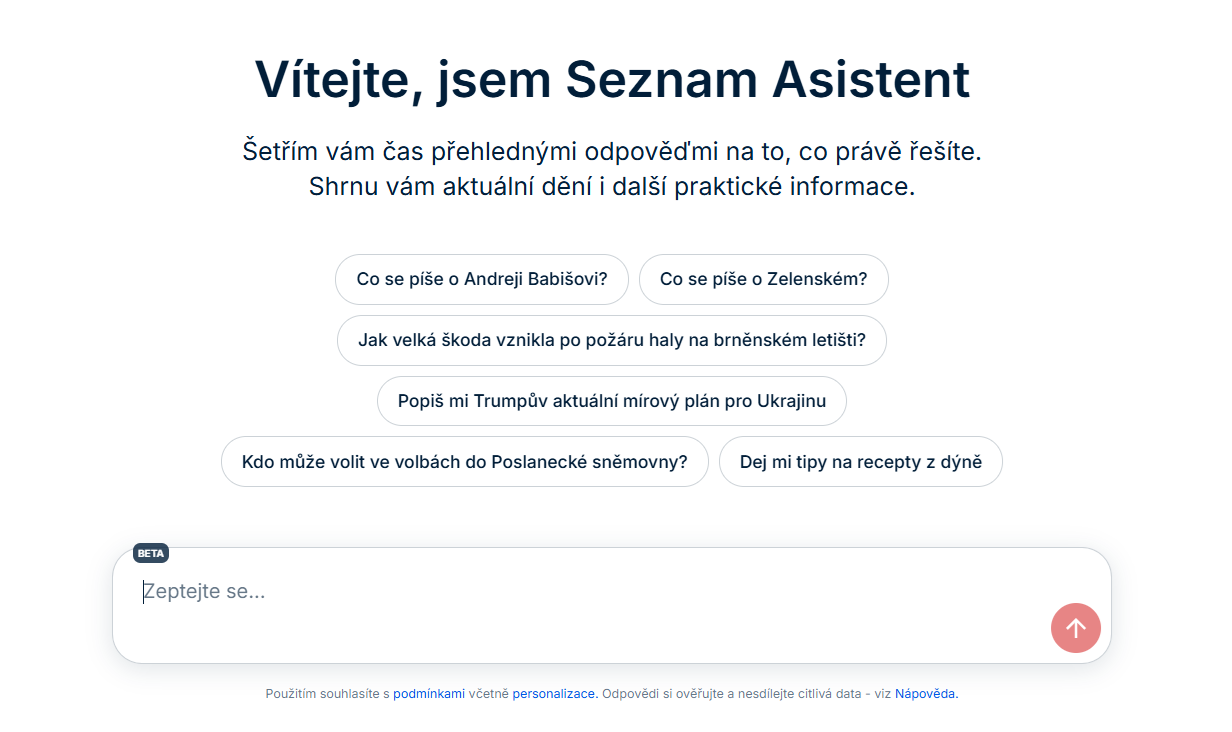This screenshot has width=1232, height=732.
Task: Open the 'Nápověda' help link
Action: coord(925,692)
